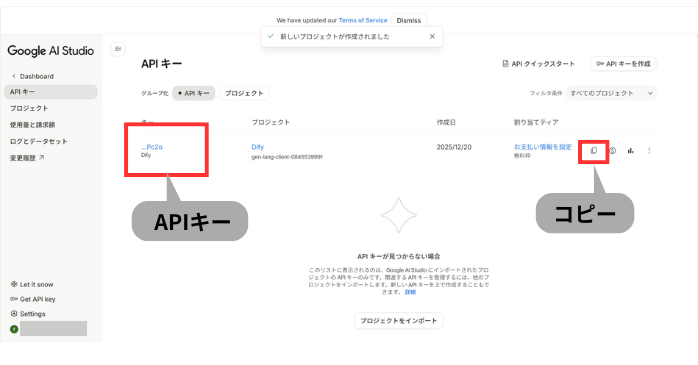Image resolution: width=698 pixels, height=365 pixels.
Task: Close the new project created notification
Action: pos(432,36)
